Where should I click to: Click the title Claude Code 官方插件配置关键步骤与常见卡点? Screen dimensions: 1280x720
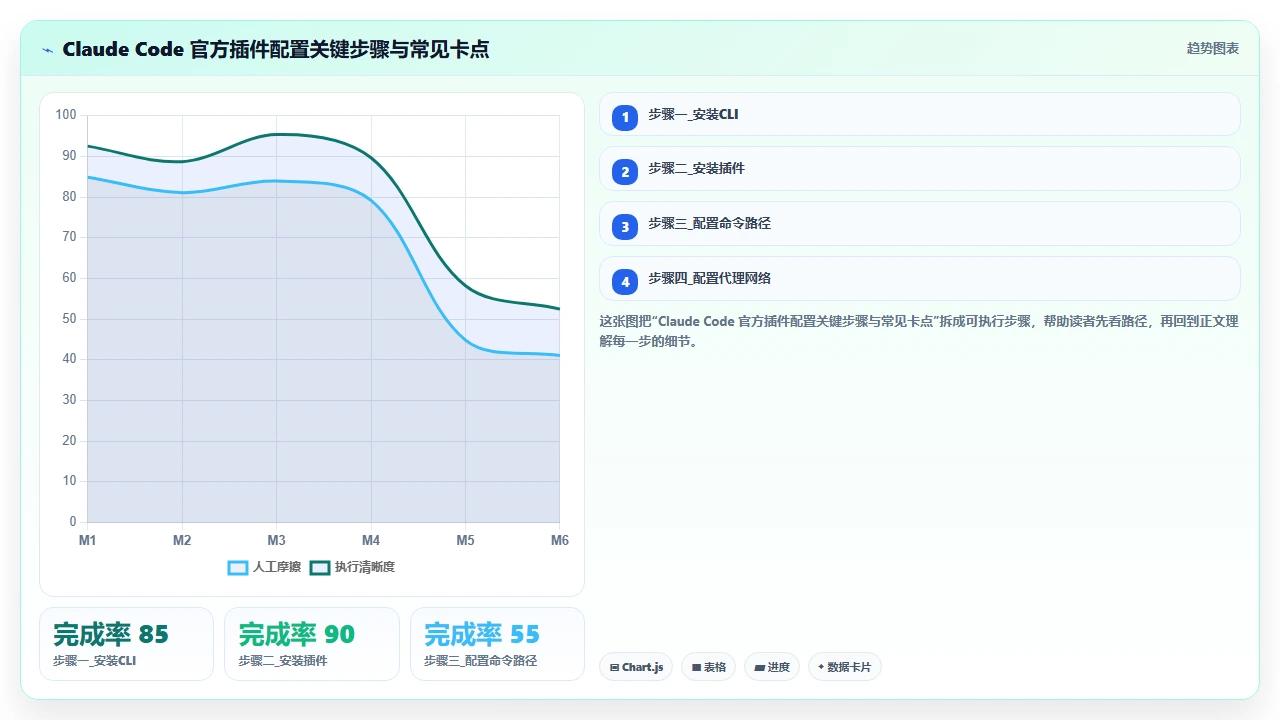click(x=276, y=49)
